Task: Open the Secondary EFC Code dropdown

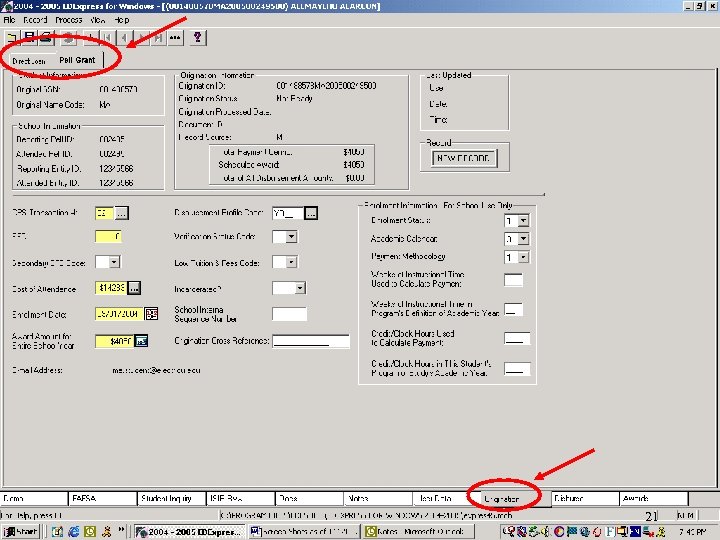Action: click(x=114, y=262)
